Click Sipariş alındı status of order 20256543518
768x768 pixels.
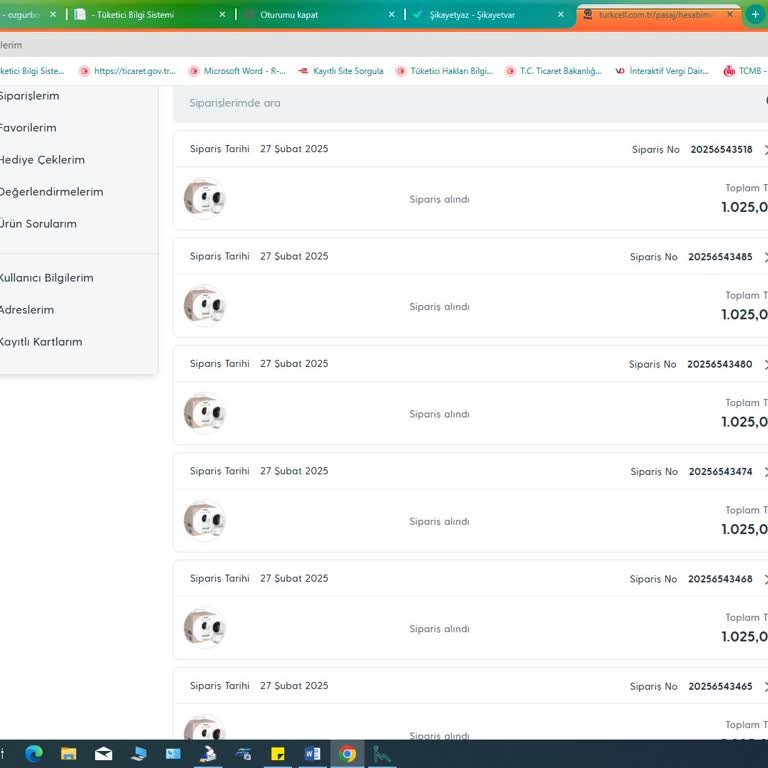(x=439, y=199)
